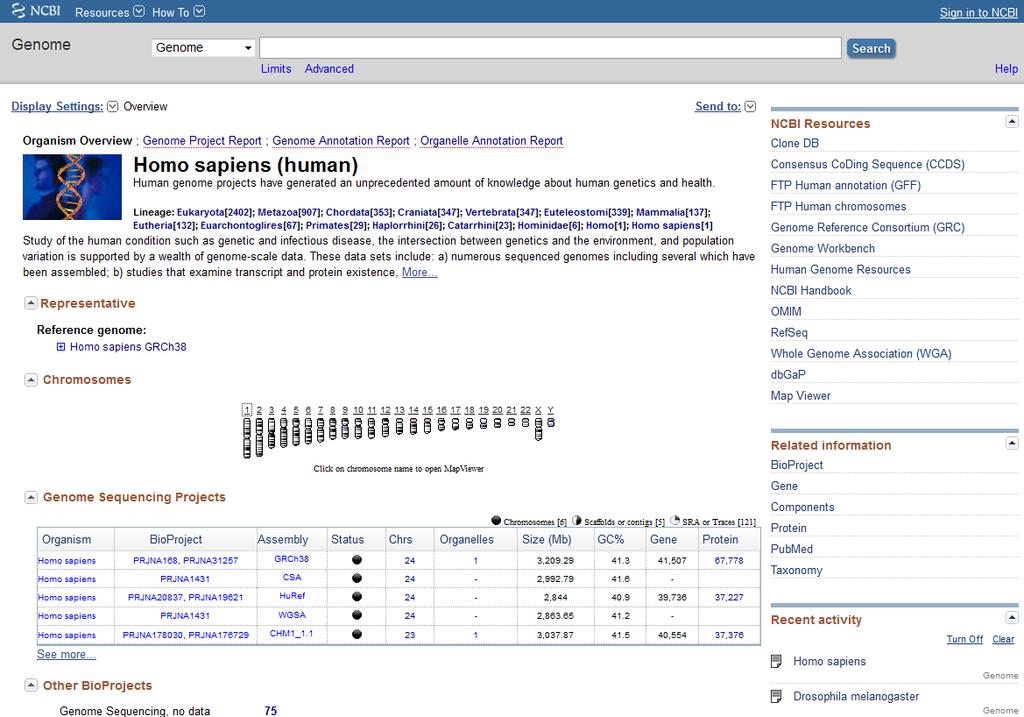The height and width of the screenshot is (717, 1024).
Task: Open the Resources dropdown menu
Action: (110, 12)
